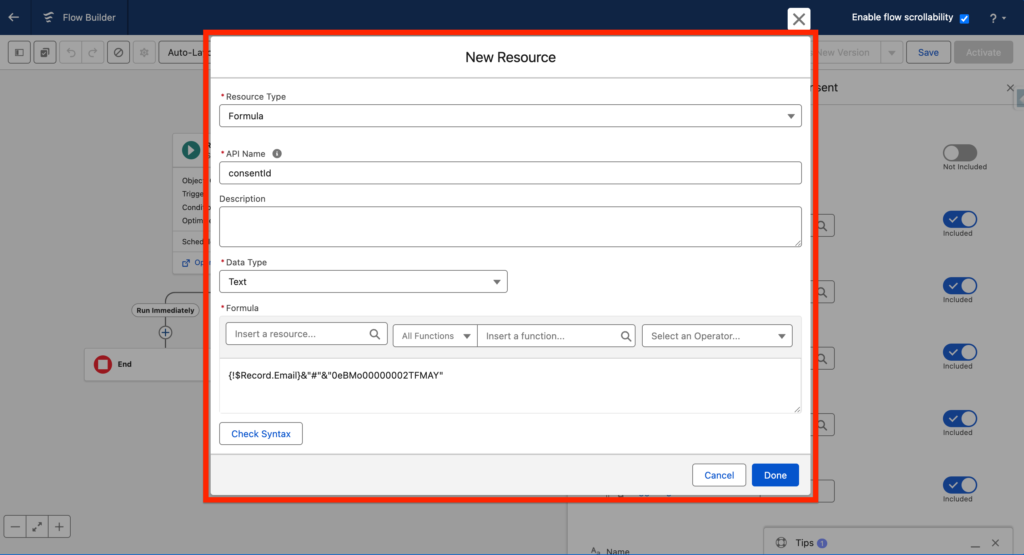Open the Resource Type dropdown

click(x=510, y=116)
